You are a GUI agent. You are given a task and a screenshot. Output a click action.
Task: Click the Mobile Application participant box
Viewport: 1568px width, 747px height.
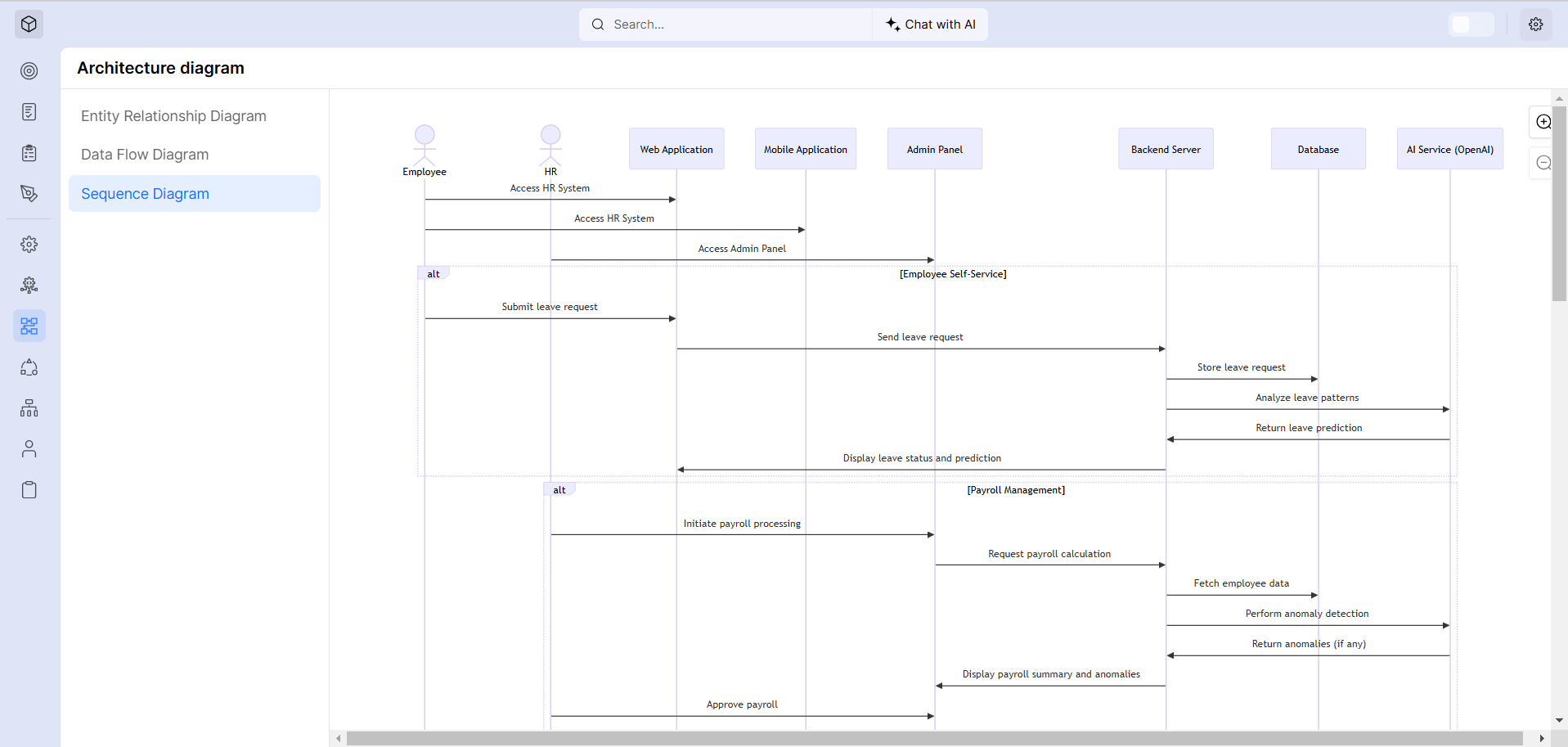(806, 149)
